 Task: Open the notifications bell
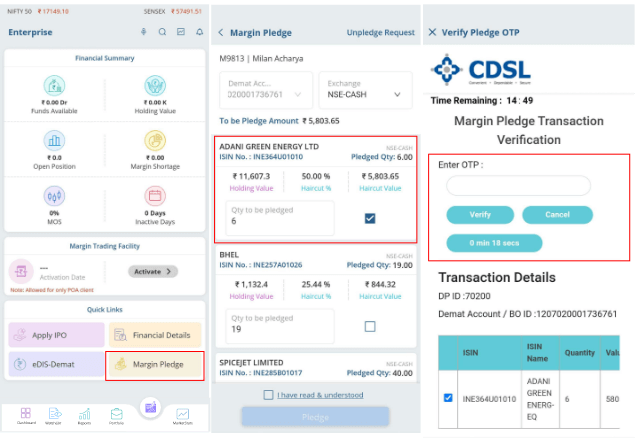point(199,32)
